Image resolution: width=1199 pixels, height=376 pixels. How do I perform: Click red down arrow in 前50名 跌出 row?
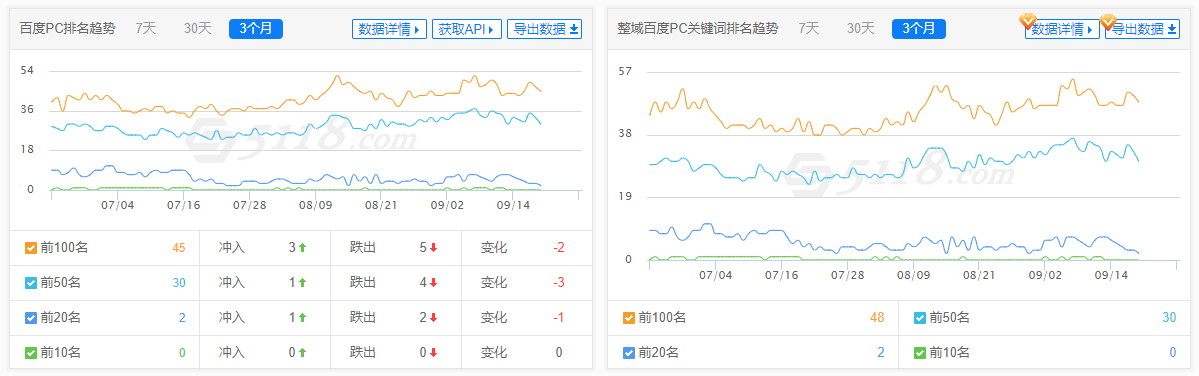pyautogui.click(x=434, y=283)
